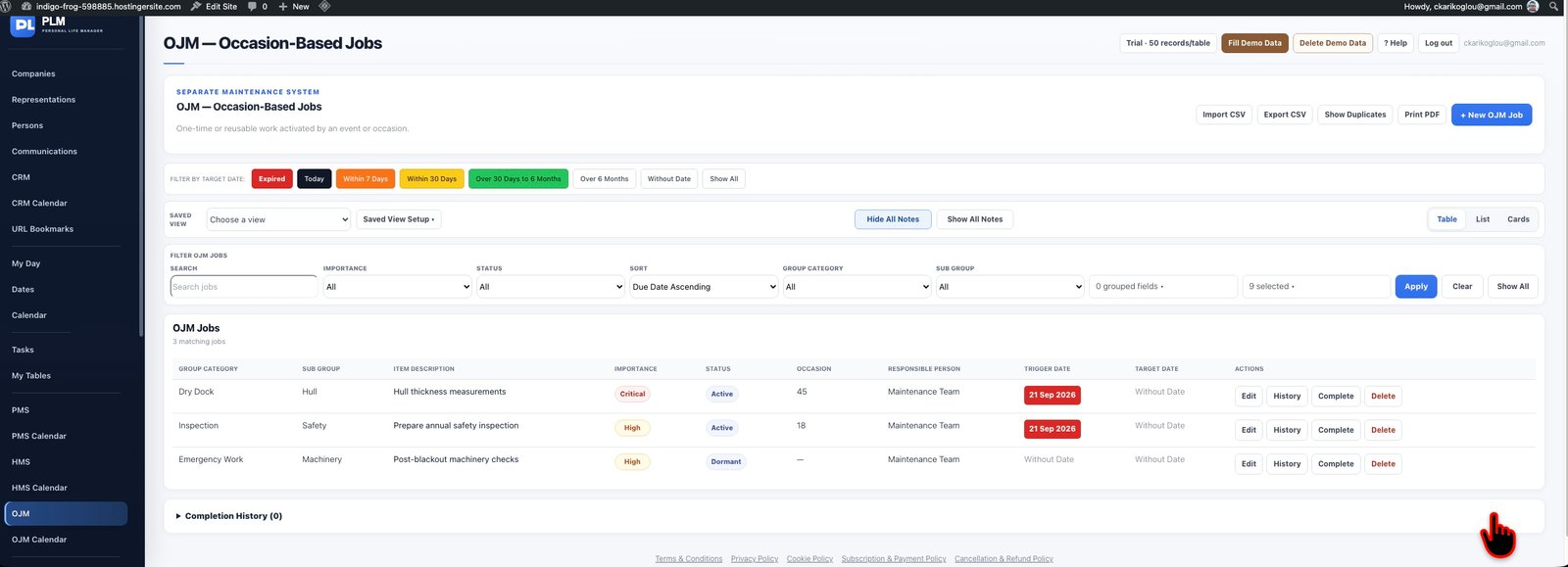
Task: Click the + New OJM Job button
Action: coord(1491,115)
